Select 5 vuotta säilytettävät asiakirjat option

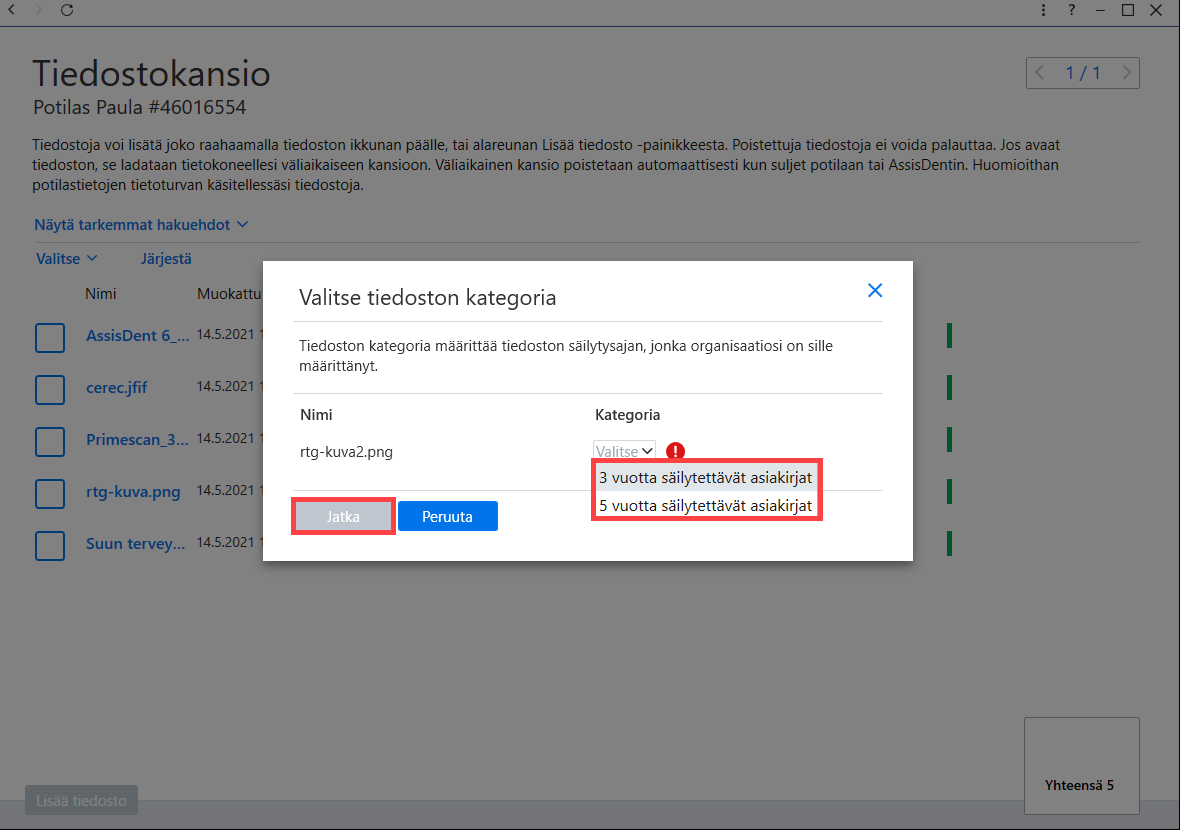coord(705,506)
